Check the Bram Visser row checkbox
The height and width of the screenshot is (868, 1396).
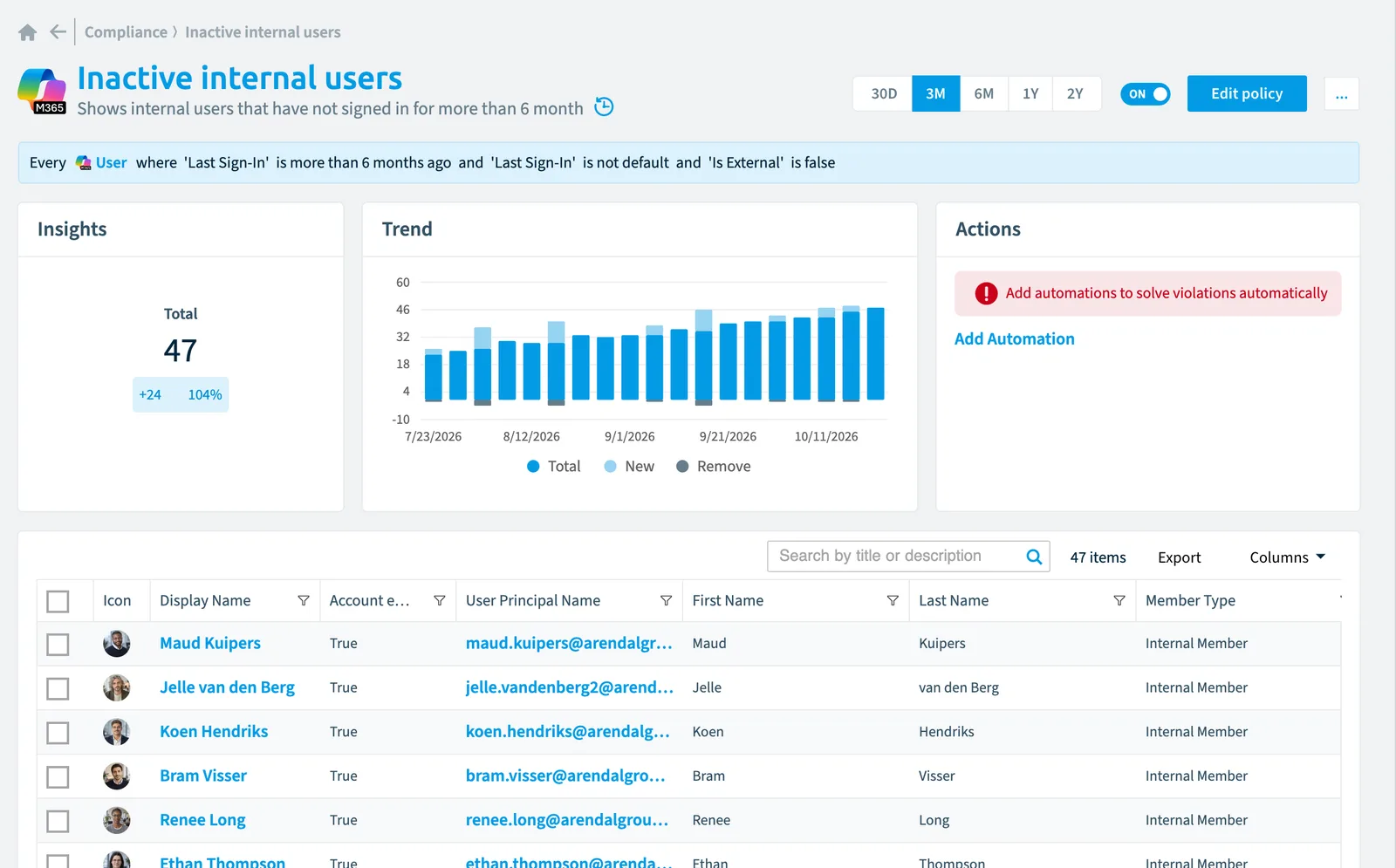(x=58, y=776)
